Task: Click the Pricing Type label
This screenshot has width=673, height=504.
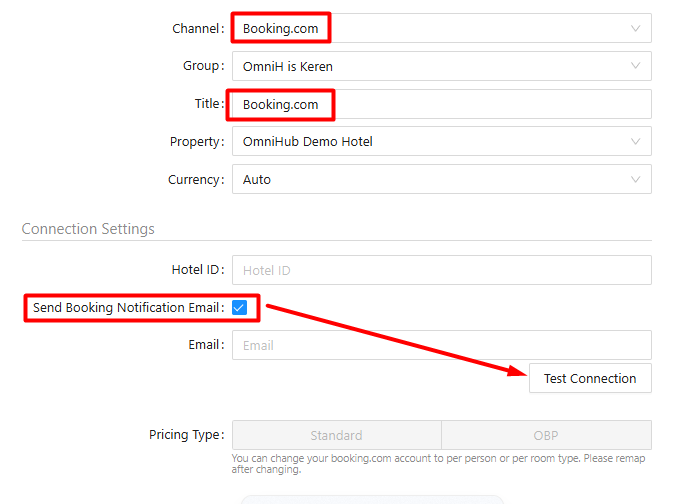Action: coord(187,434)
